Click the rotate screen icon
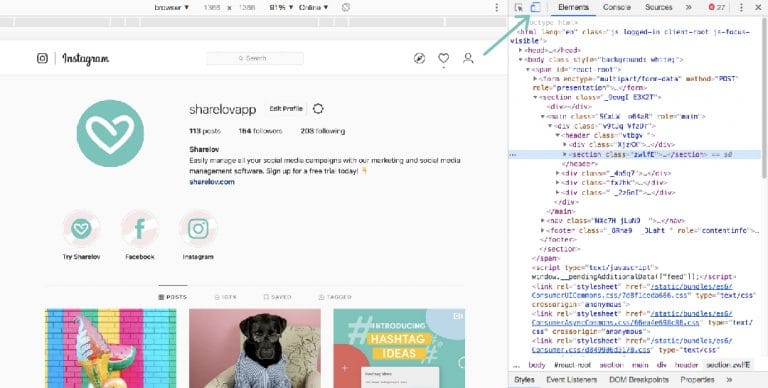This screenshot has height=388, width=768. click(x=346, y=7)
